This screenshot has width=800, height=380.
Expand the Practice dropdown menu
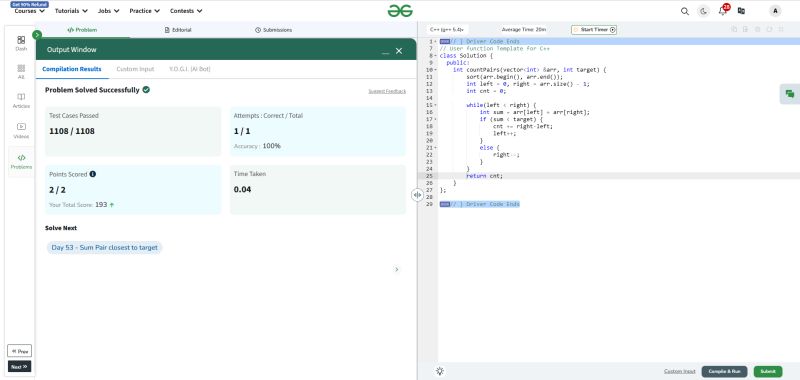click(144, 11)
